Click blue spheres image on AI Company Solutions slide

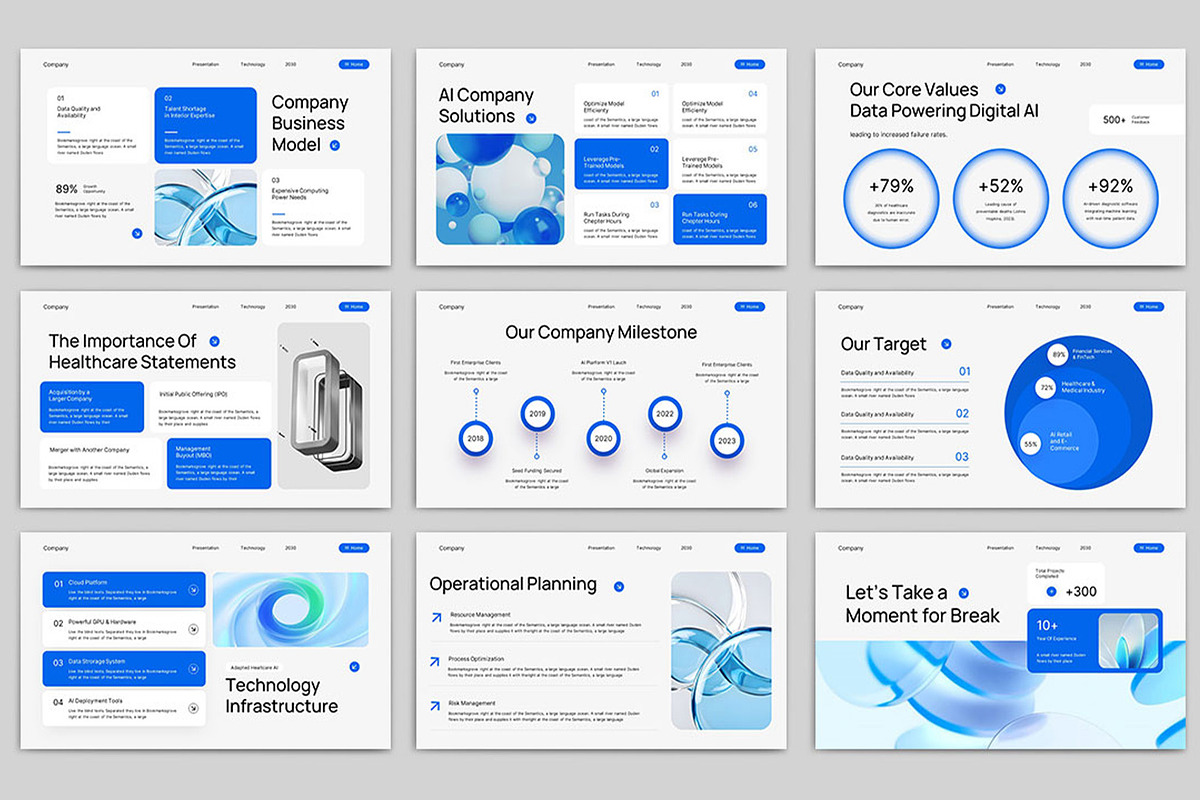[502, 190]
